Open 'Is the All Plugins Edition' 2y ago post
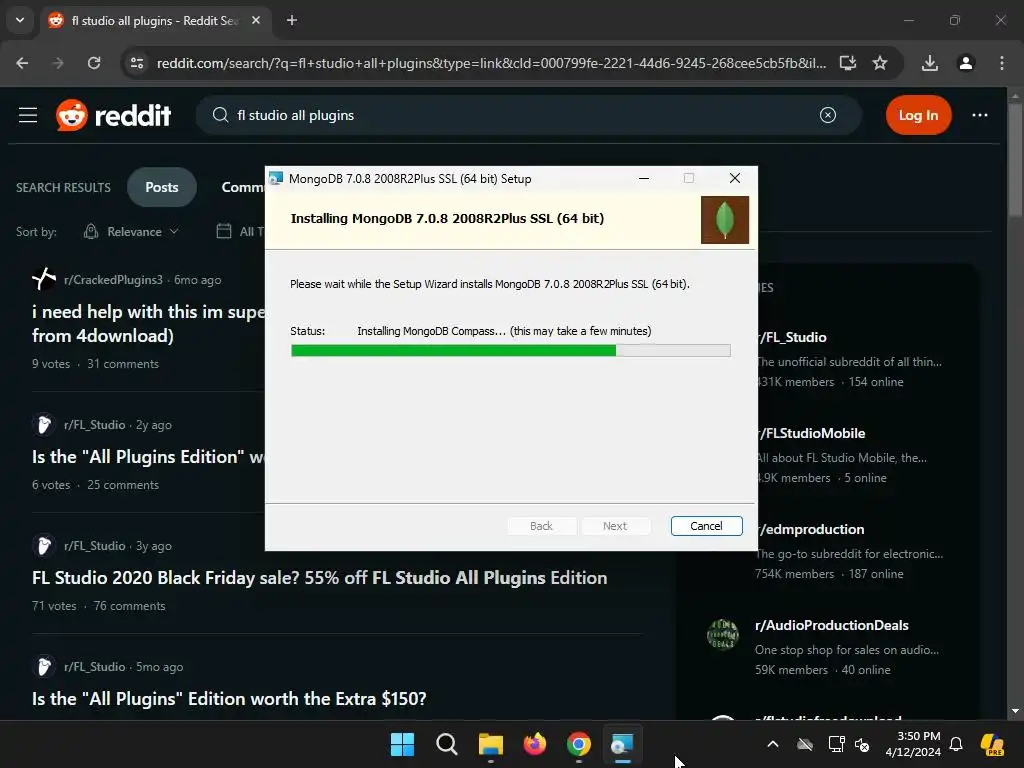This screenshot has height=768, width=1024. click(149, 456)
